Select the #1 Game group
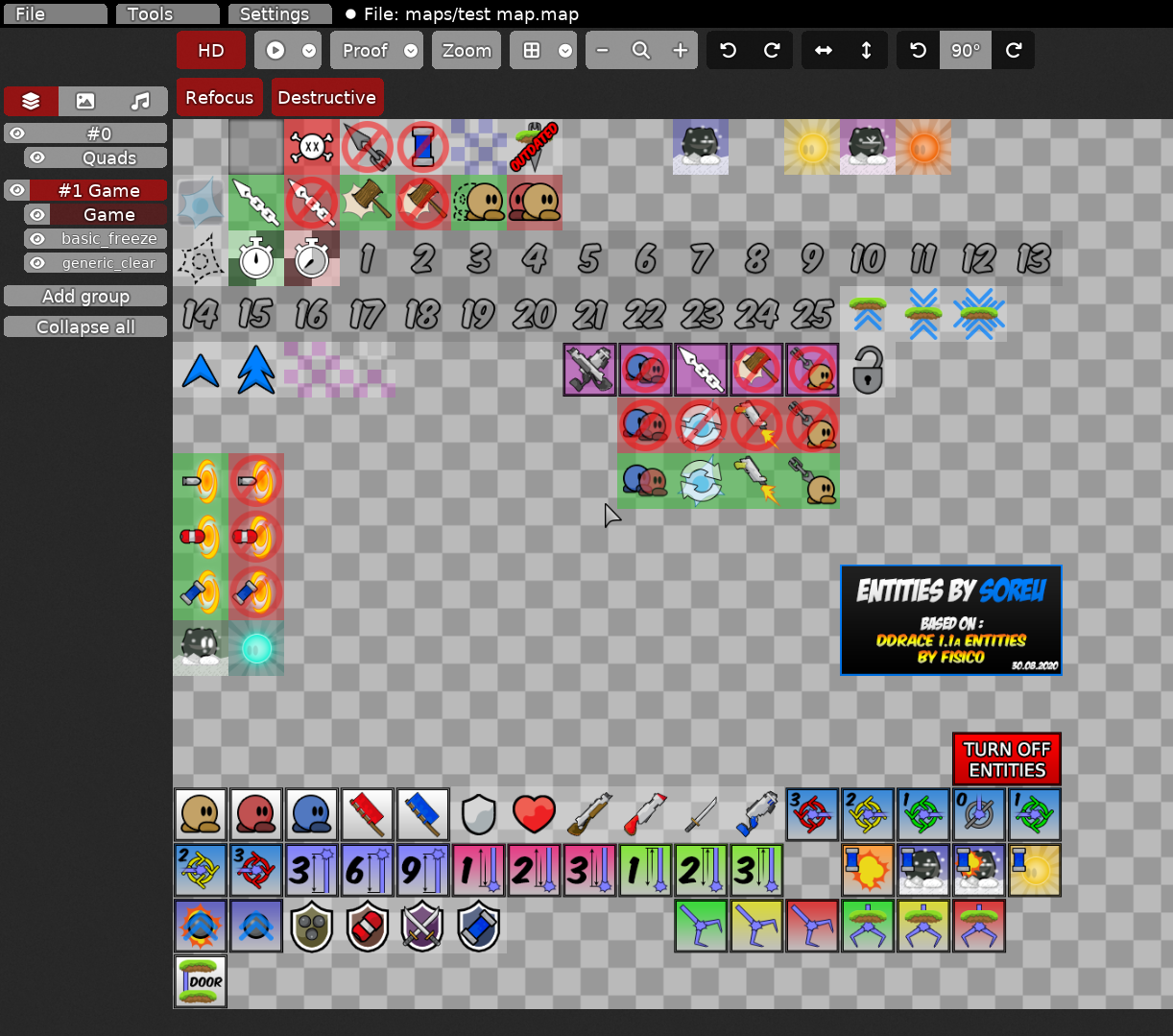 click(x=99, y=190)
